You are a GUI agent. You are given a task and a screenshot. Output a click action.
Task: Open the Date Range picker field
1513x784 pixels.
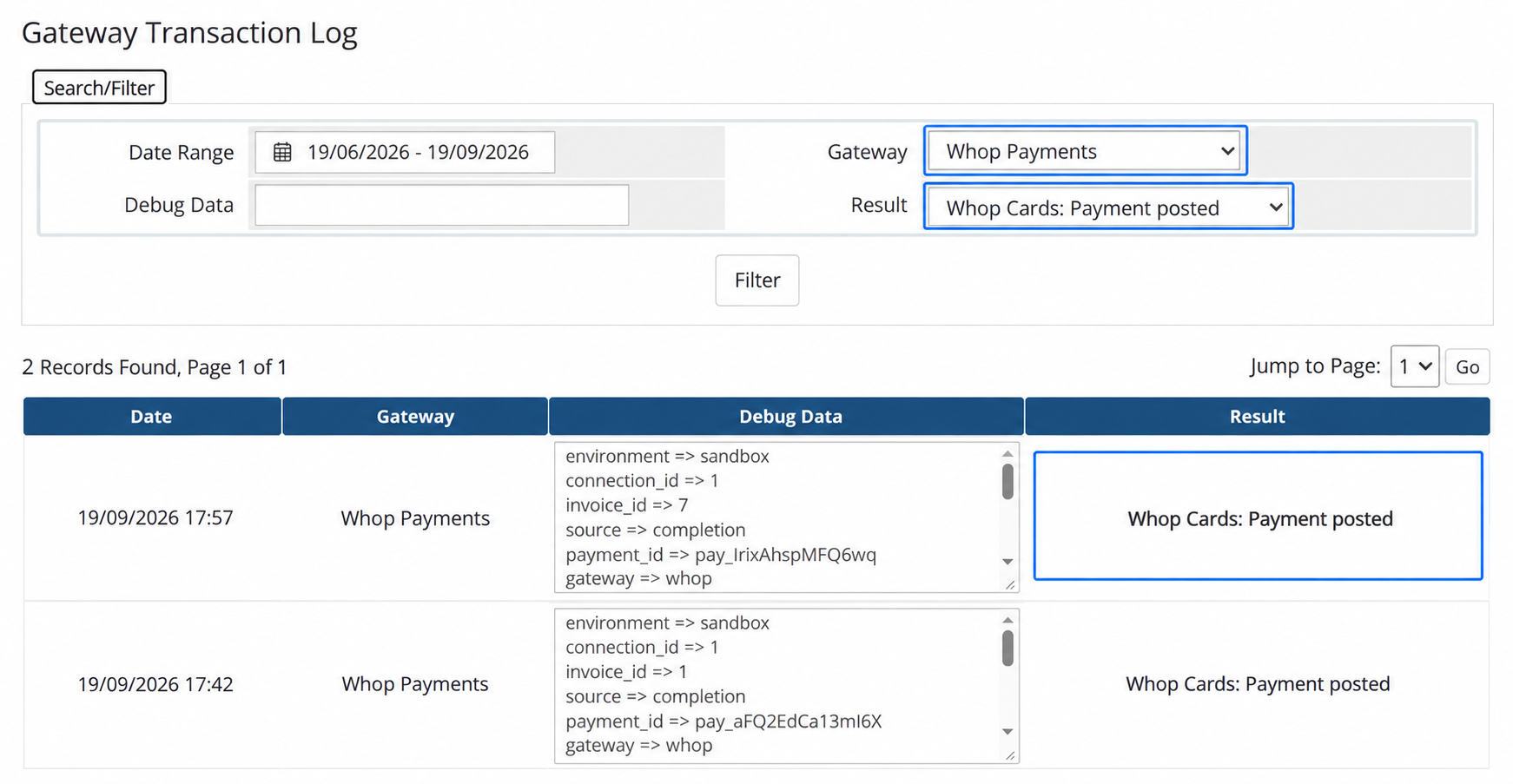pos(405,152)
